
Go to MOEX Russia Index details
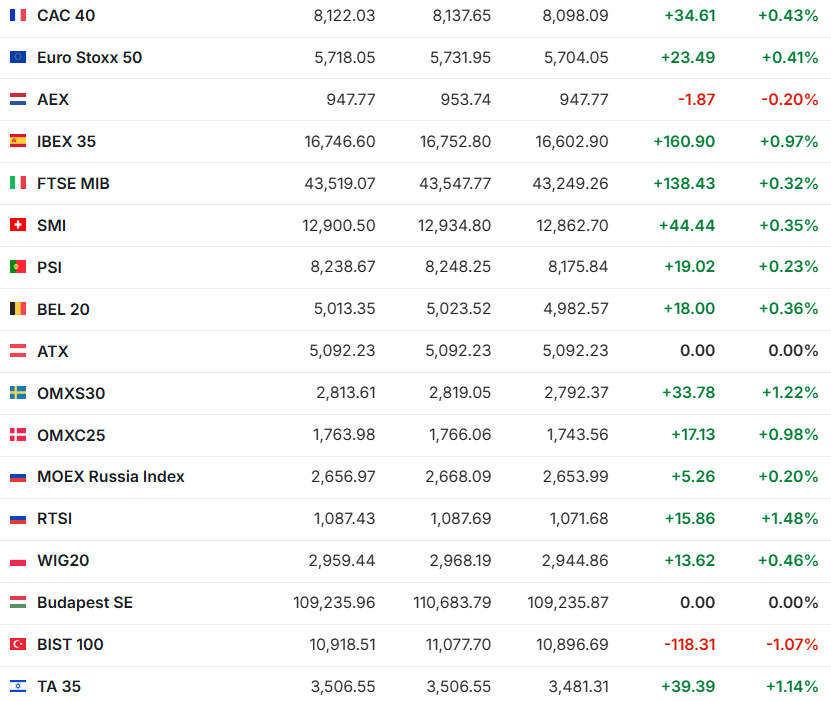pos(110,476)
